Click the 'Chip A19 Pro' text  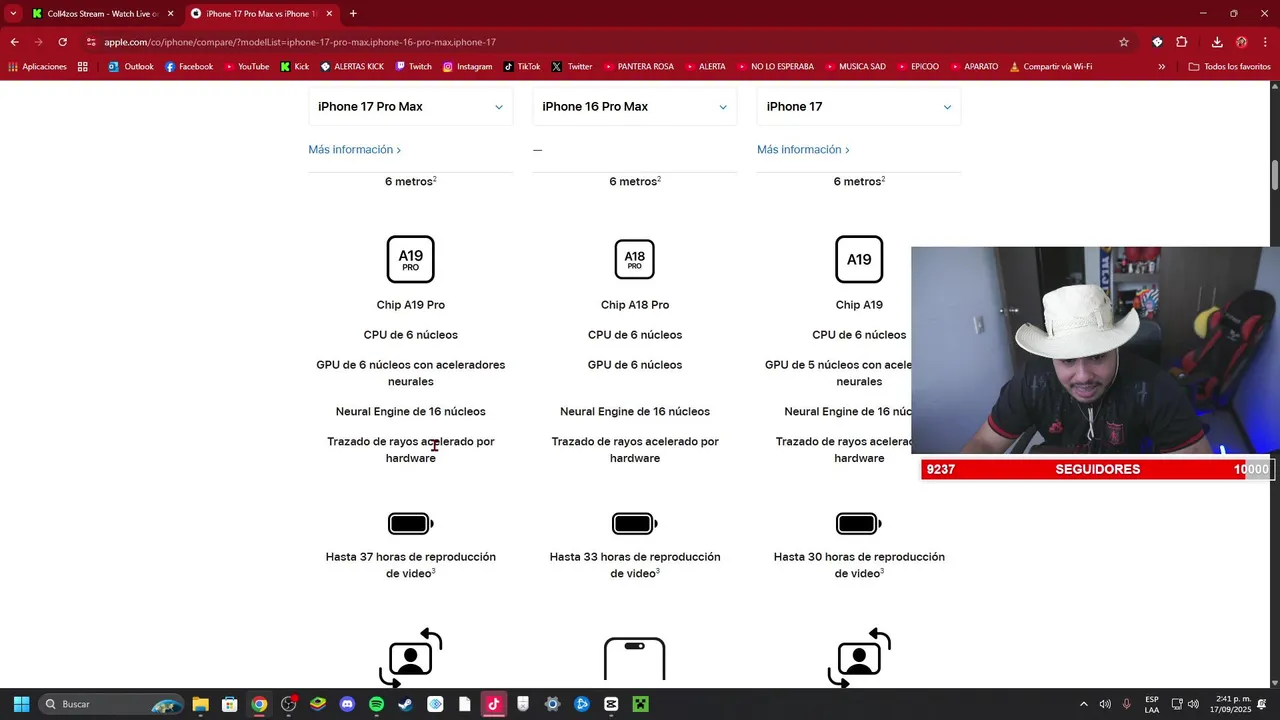pyautogui.click(x=410, y=305)
